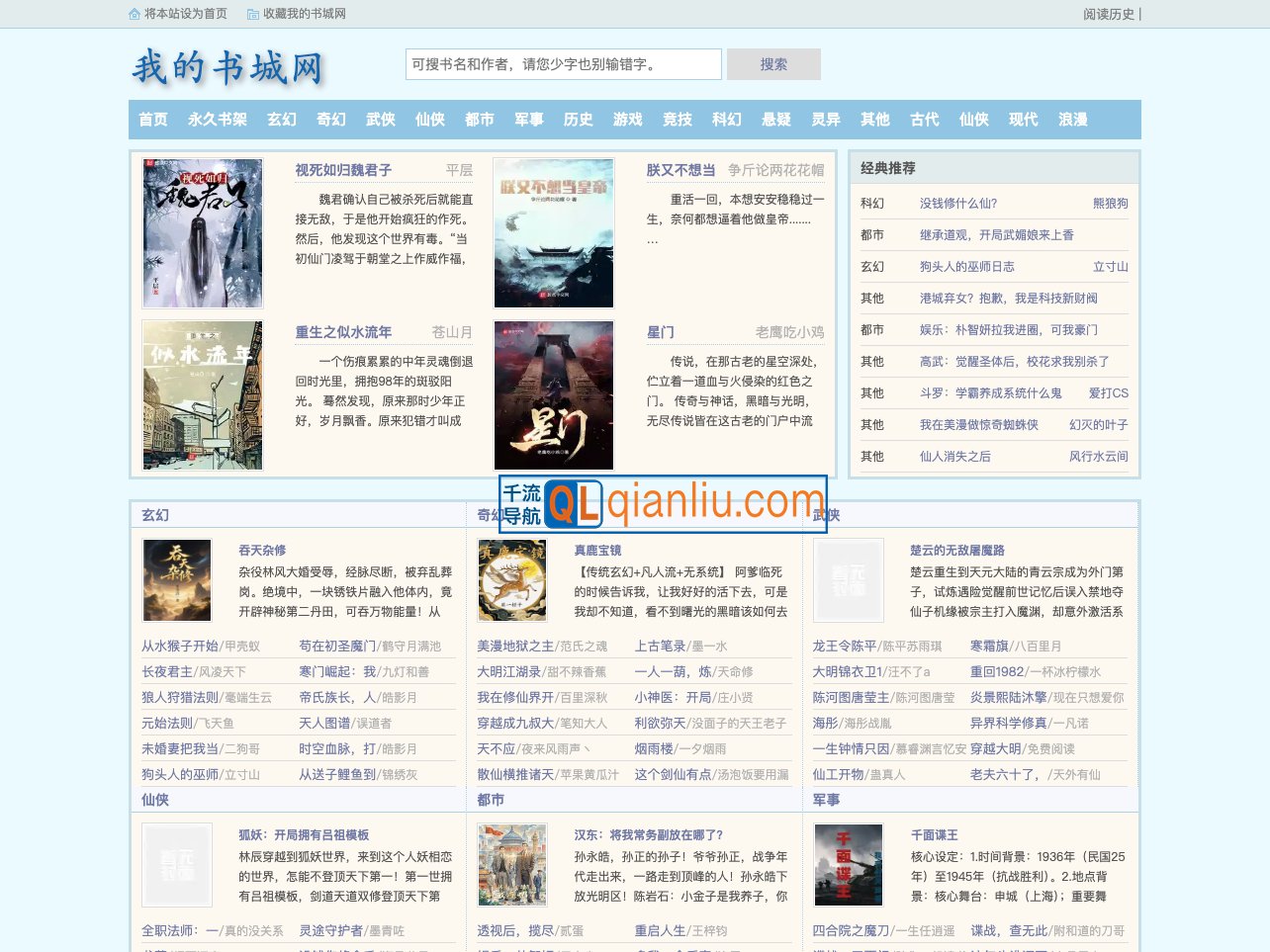Open 阅读历史 reading history
This screenshot has width=1270, height=952.
point(1108,14)
